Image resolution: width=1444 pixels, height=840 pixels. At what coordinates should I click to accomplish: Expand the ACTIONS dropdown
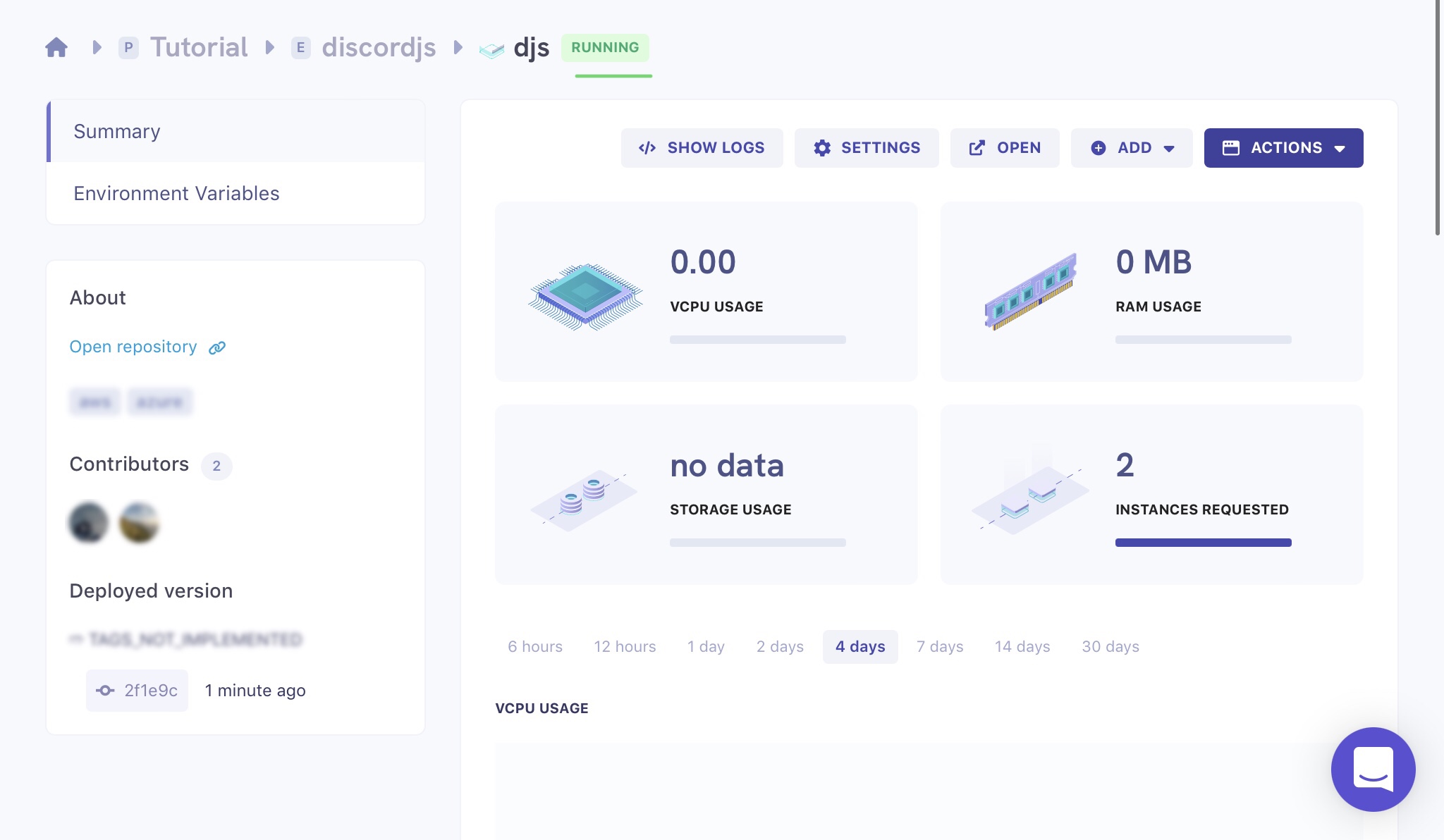1283,148
